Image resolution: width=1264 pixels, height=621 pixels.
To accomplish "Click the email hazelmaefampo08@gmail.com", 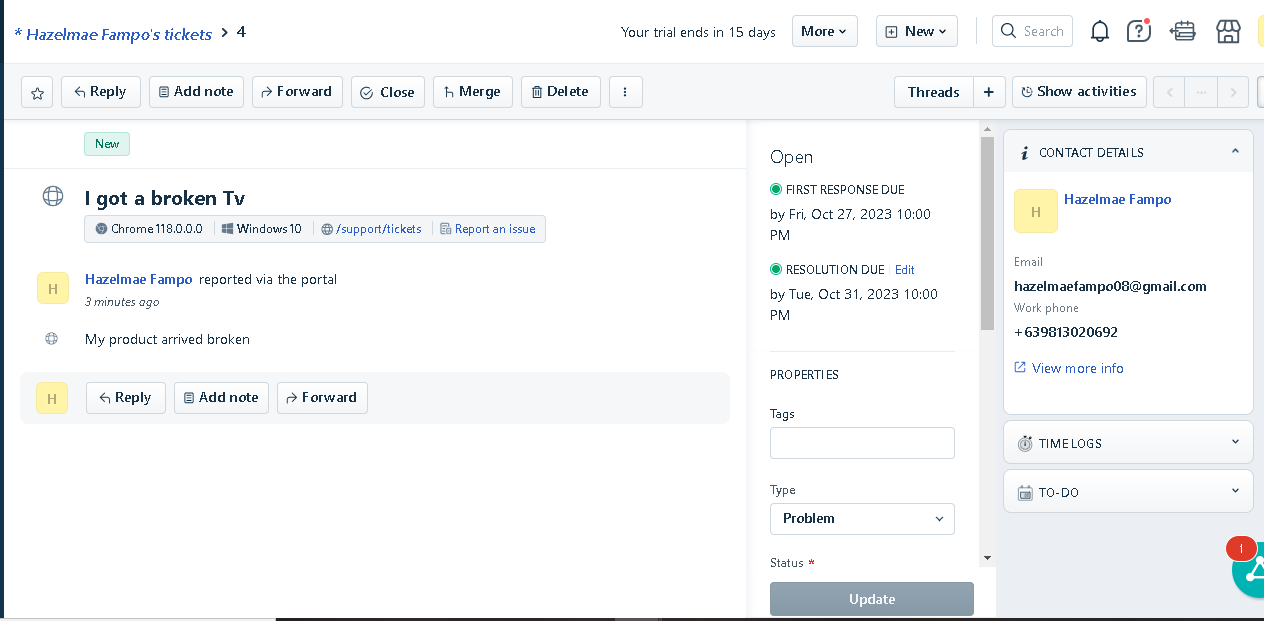I will coord(1110,286).
